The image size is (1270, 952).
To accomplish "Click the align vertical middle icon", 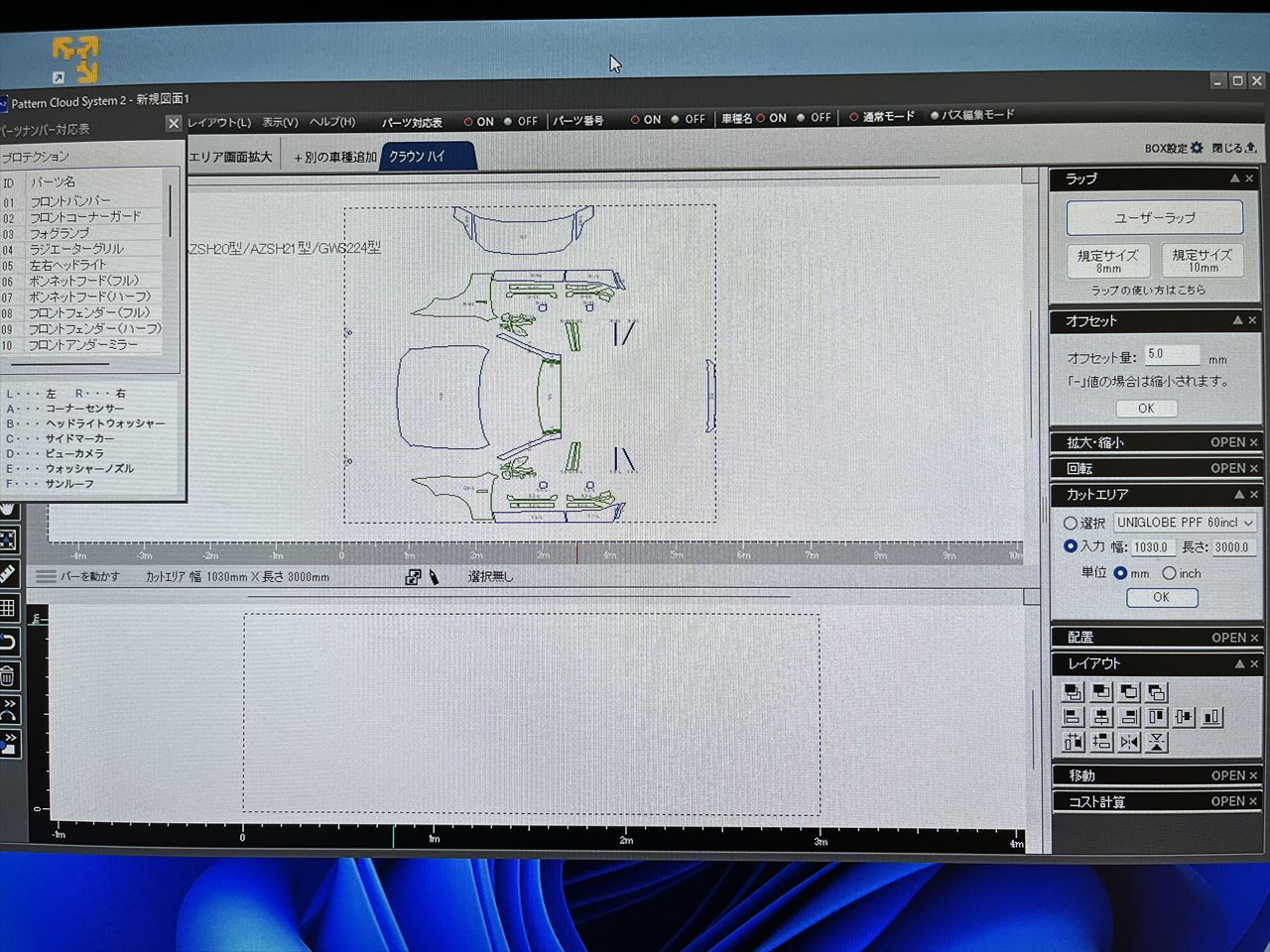I will [x=1184, y=717].
